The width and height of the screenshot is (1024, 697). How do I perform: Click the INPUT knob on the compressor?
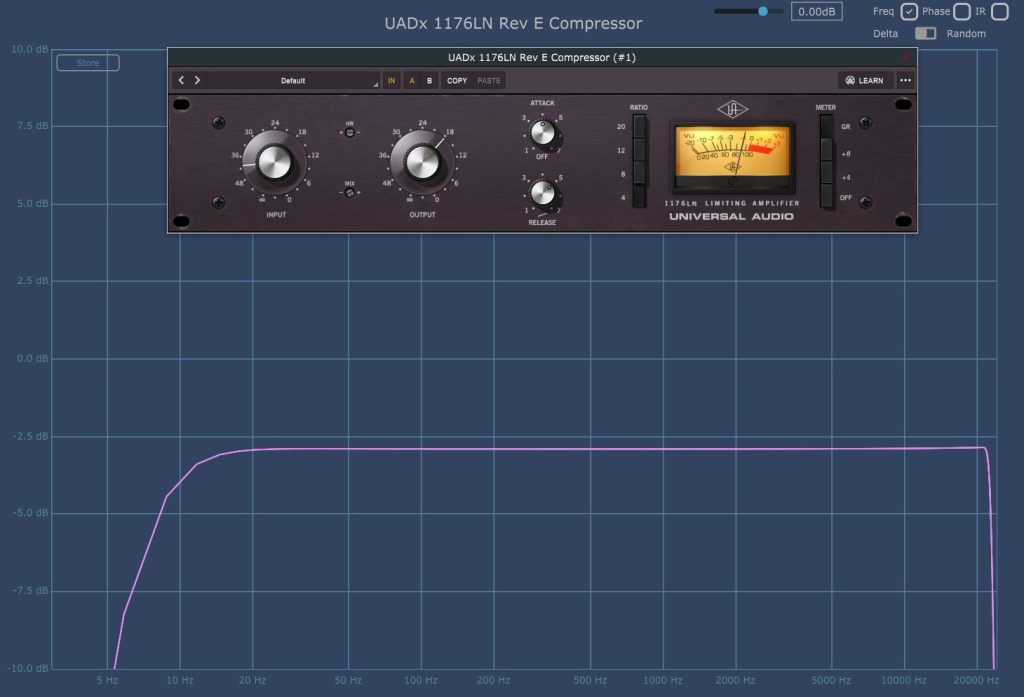[274, 160]
